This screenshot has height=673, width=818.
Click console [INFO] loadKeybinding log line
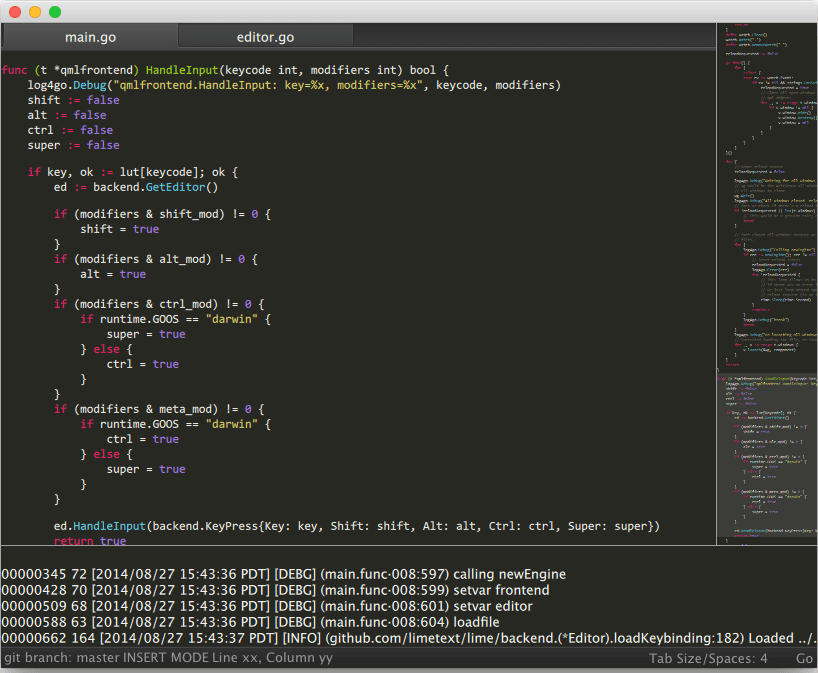pos(408,638)
